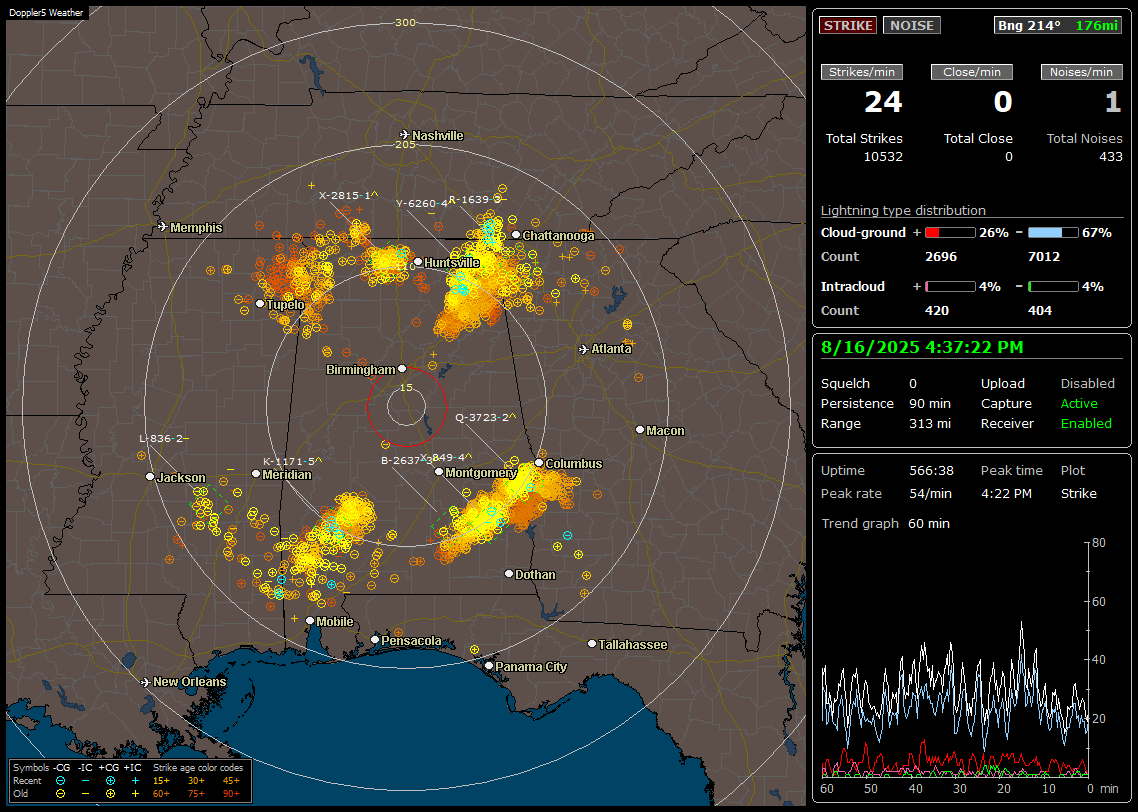Select the Huntsville city dot
Image resolution: width=1138 pixels, height=812 pixels.
click(x=418, y=262)
